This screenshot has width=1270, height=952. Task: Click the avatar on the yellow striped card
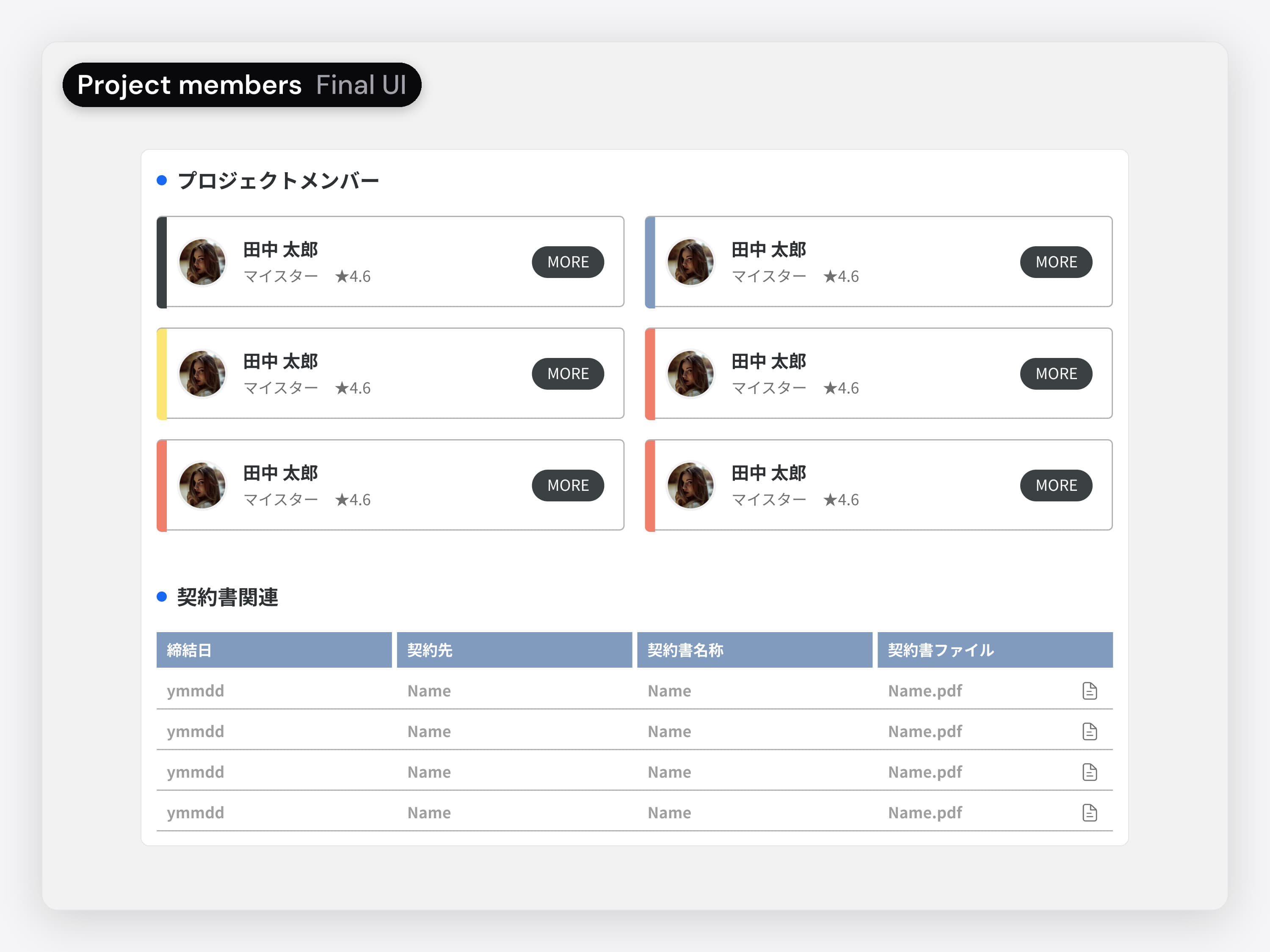tap(202, 374)
